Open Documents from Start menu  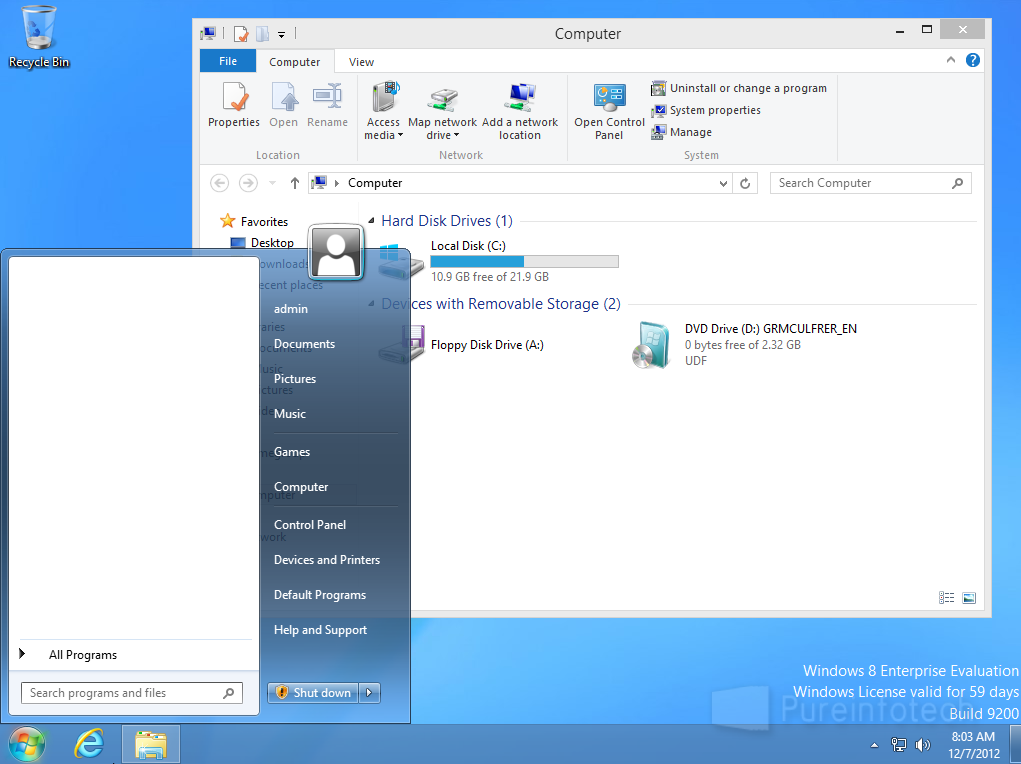(304, 344)
